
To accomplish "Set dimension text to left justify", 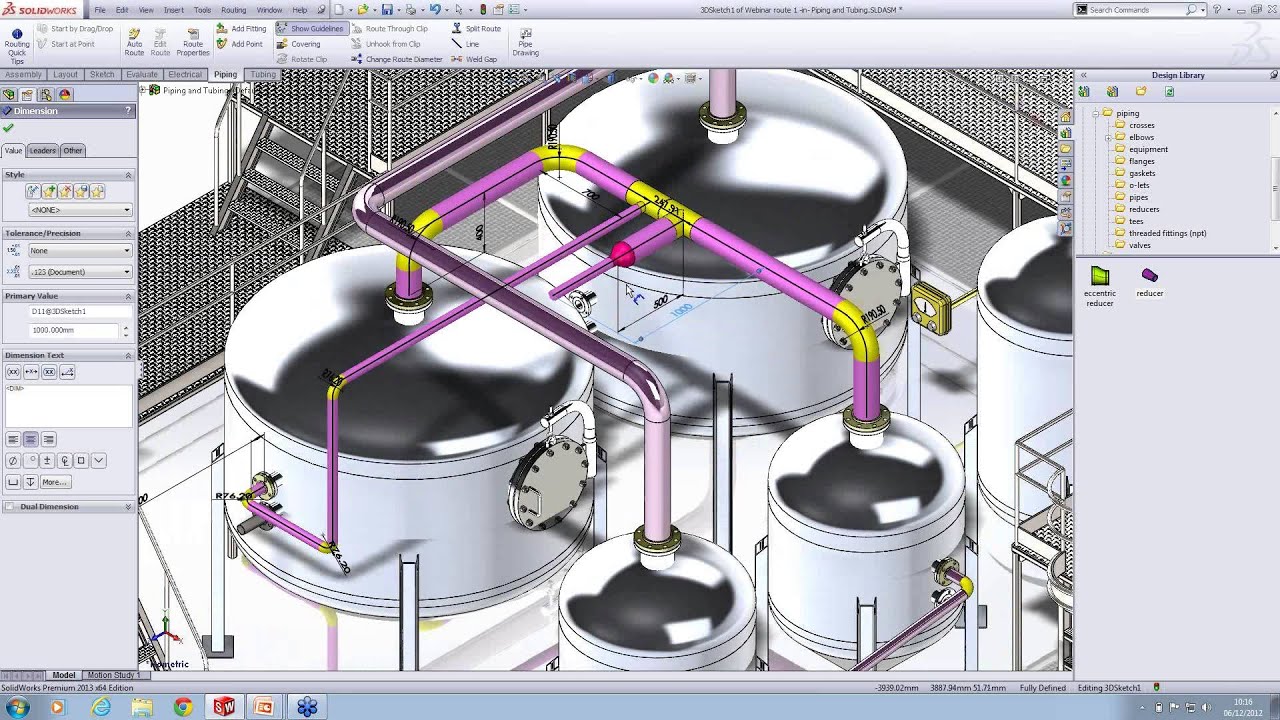I will (x=13, y=439).
